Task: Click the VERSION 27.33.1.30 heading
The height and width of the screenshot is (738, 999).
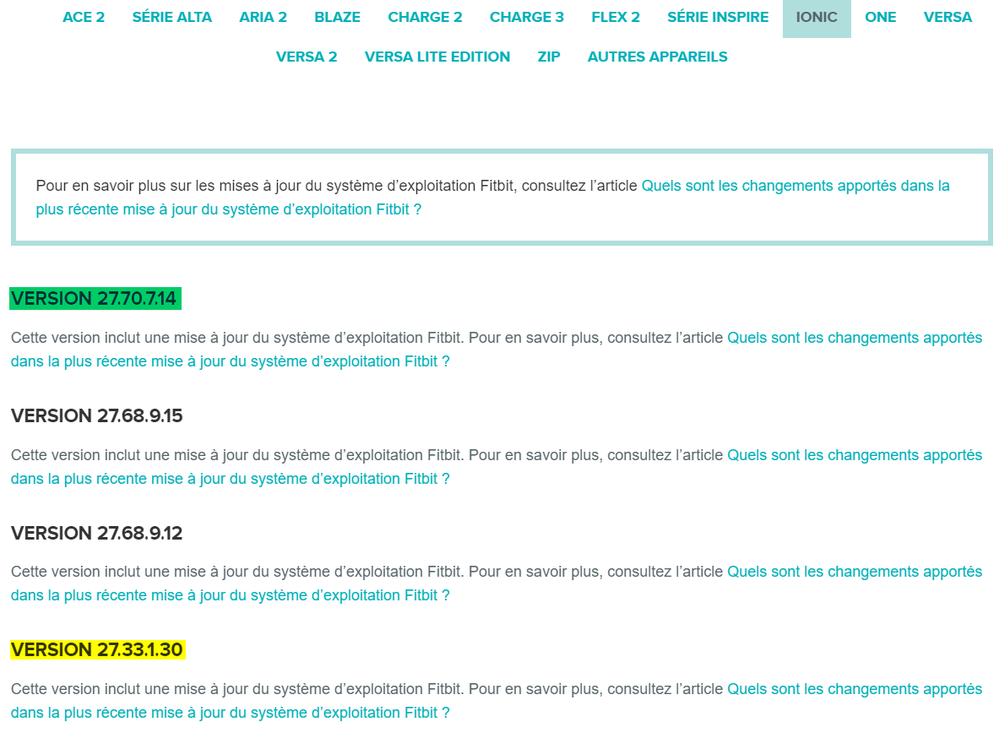Action: click(97, 649)
